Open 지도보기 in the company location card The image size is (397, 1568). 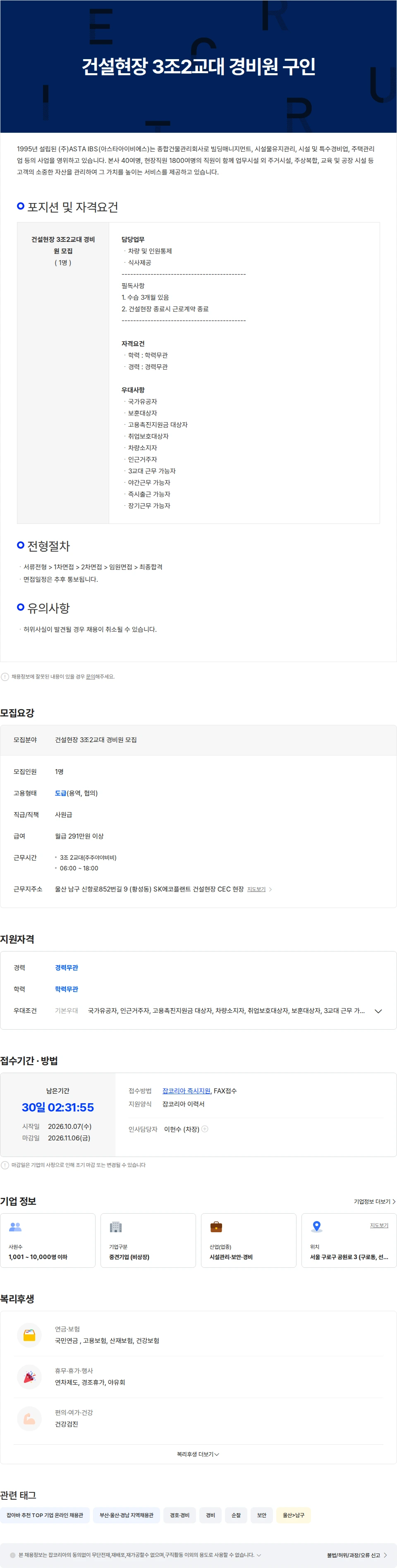pos(379,1225)
